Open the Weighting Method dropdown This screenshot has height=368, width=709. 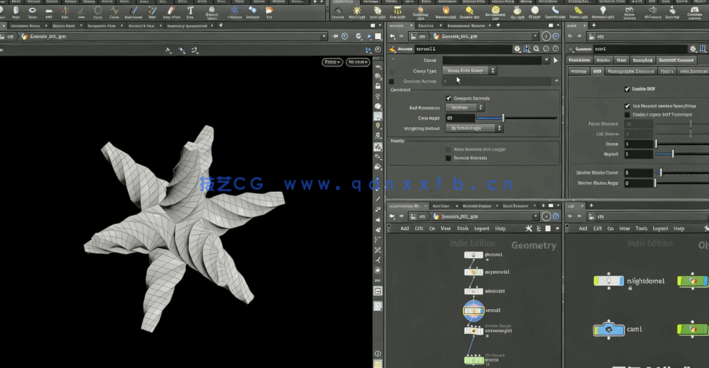(x=474, y=128)
